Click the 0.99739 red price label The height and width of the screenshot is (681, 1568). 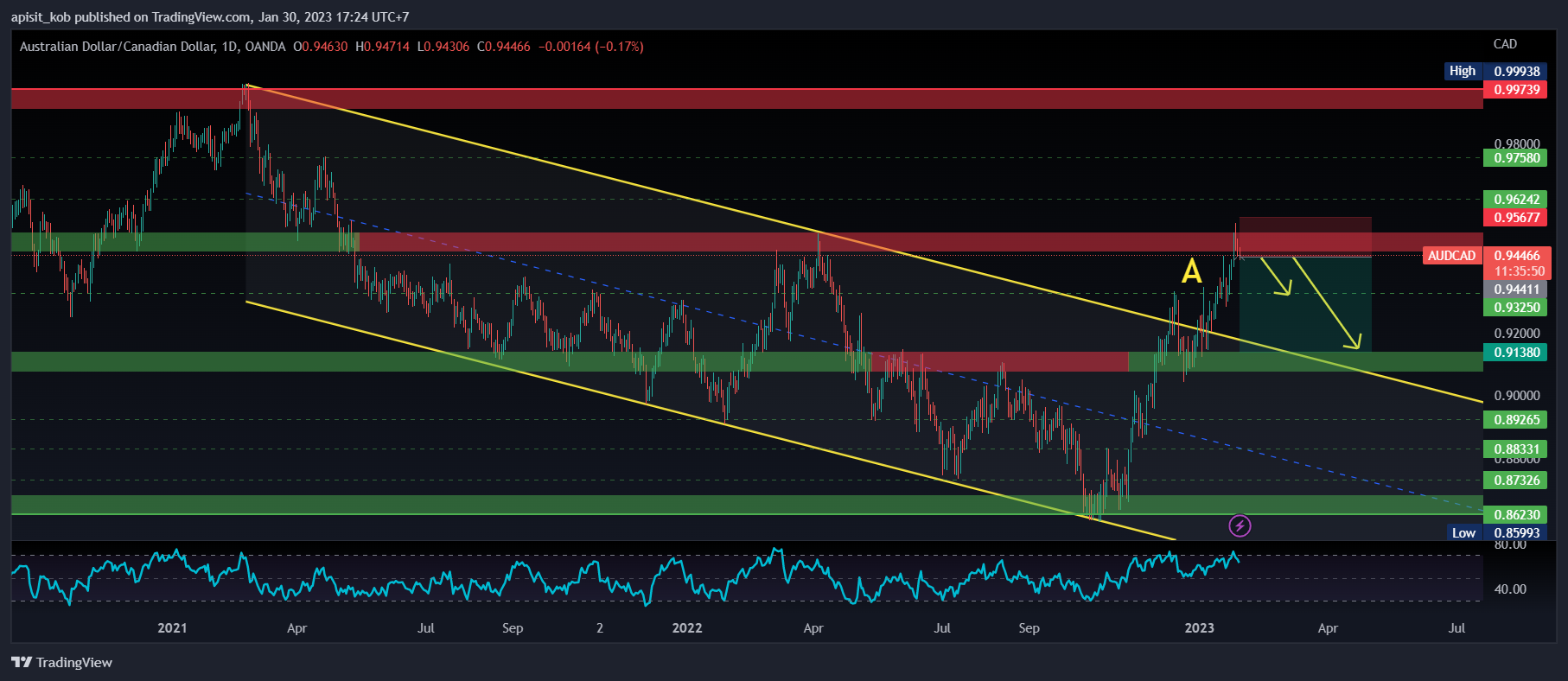pyautogui.click(x=1517, y=89)
